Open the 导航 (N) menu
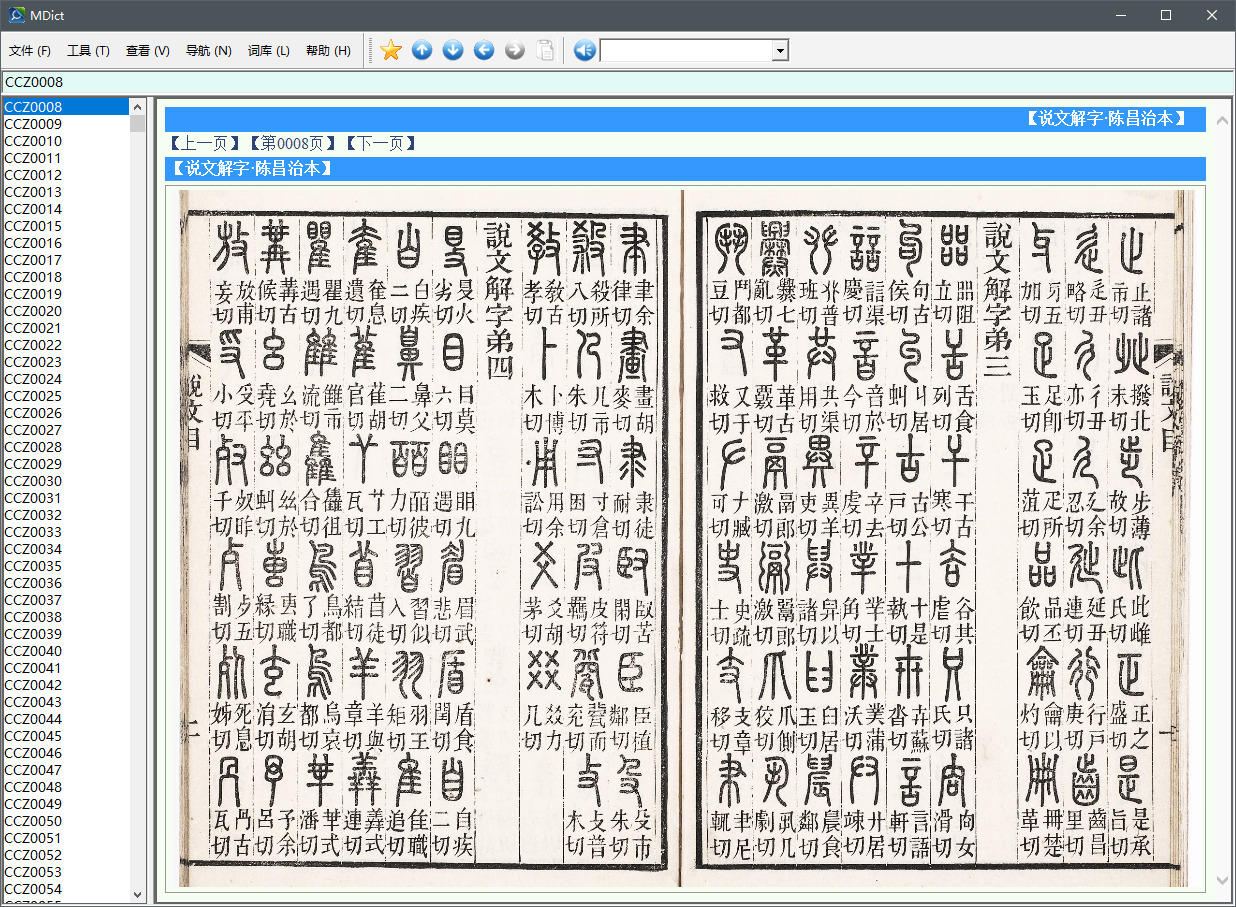 tap(208, 51)
